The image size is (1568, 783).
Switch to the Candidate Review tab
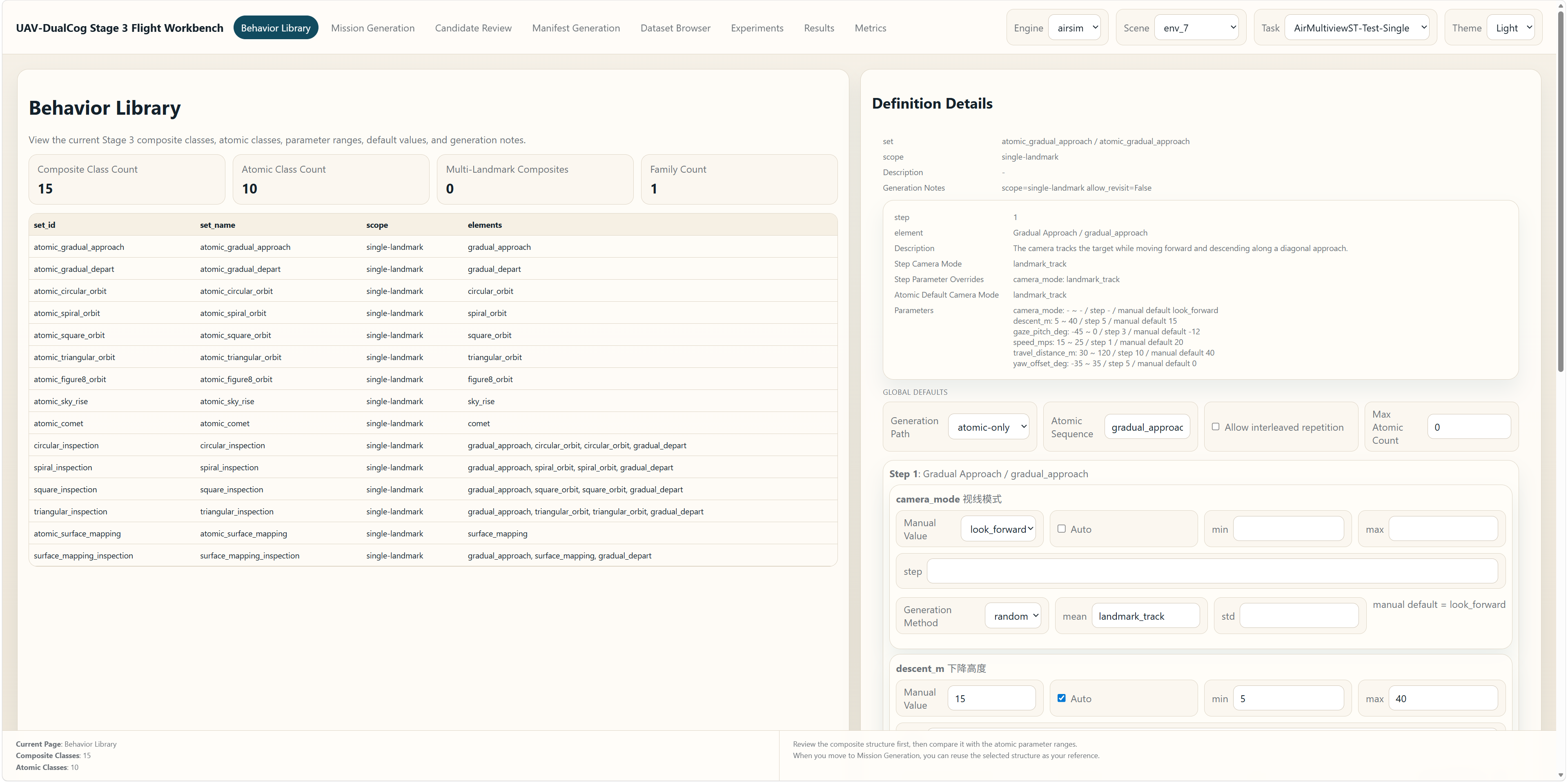point(473,28)
